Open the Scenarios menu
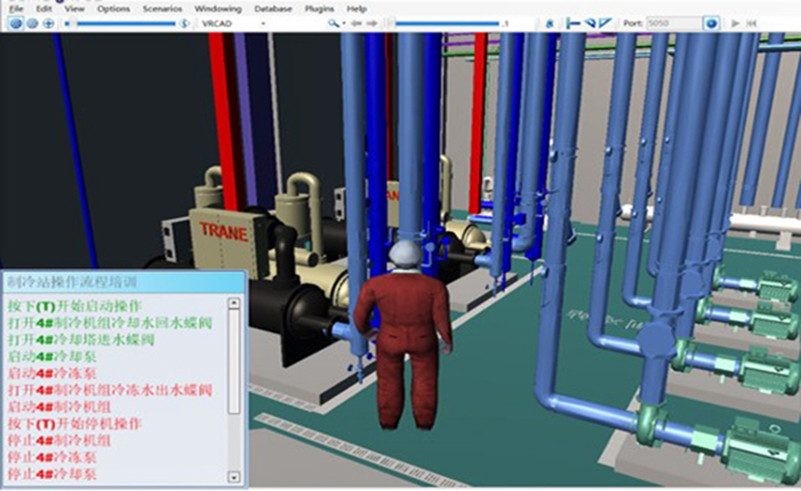This screenshot has width=801, height=491. pyautogui.click(x=162, y=8)
